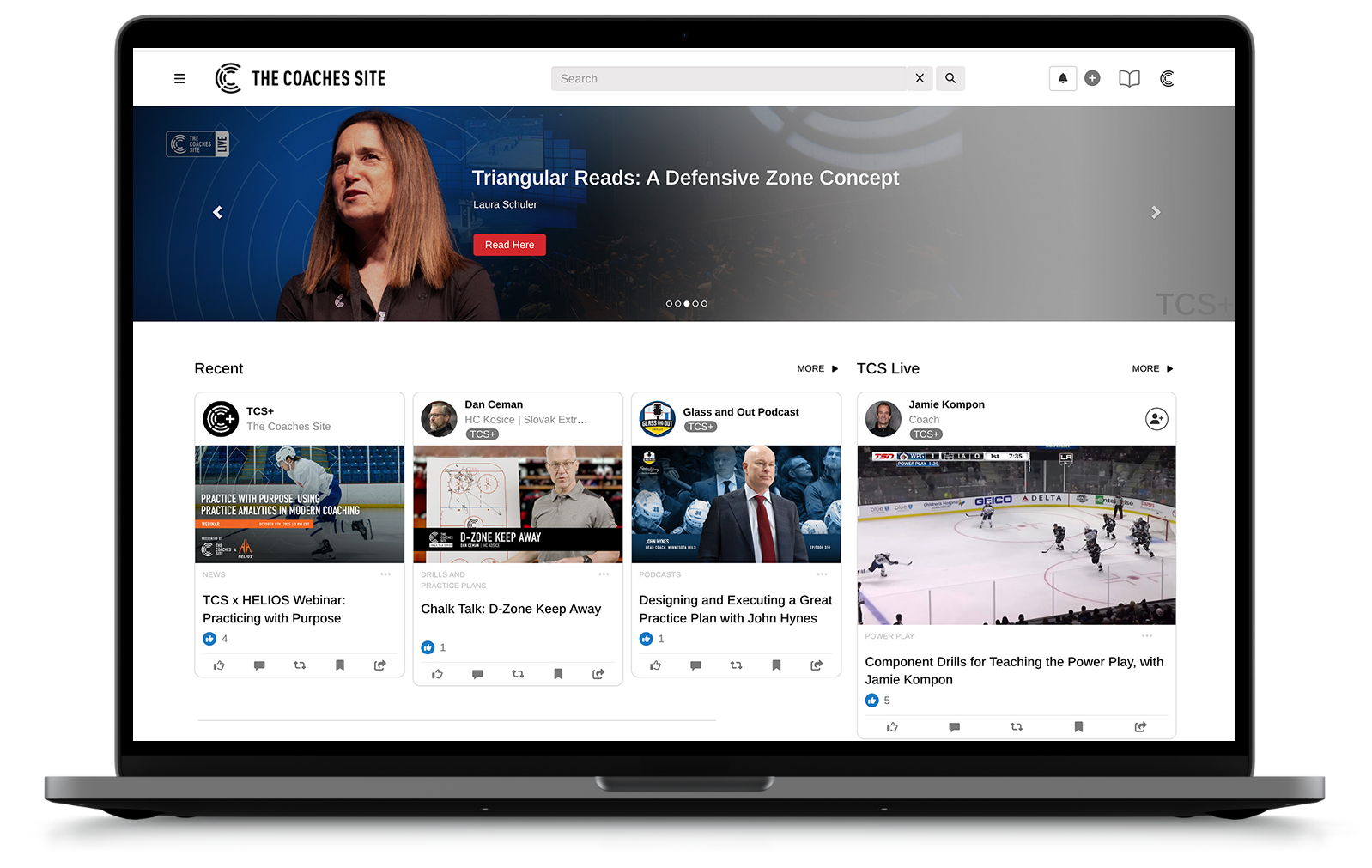Open options dots on Power Play card
The width and height of the screenshot is (1372, 868).
[1146, 636]
